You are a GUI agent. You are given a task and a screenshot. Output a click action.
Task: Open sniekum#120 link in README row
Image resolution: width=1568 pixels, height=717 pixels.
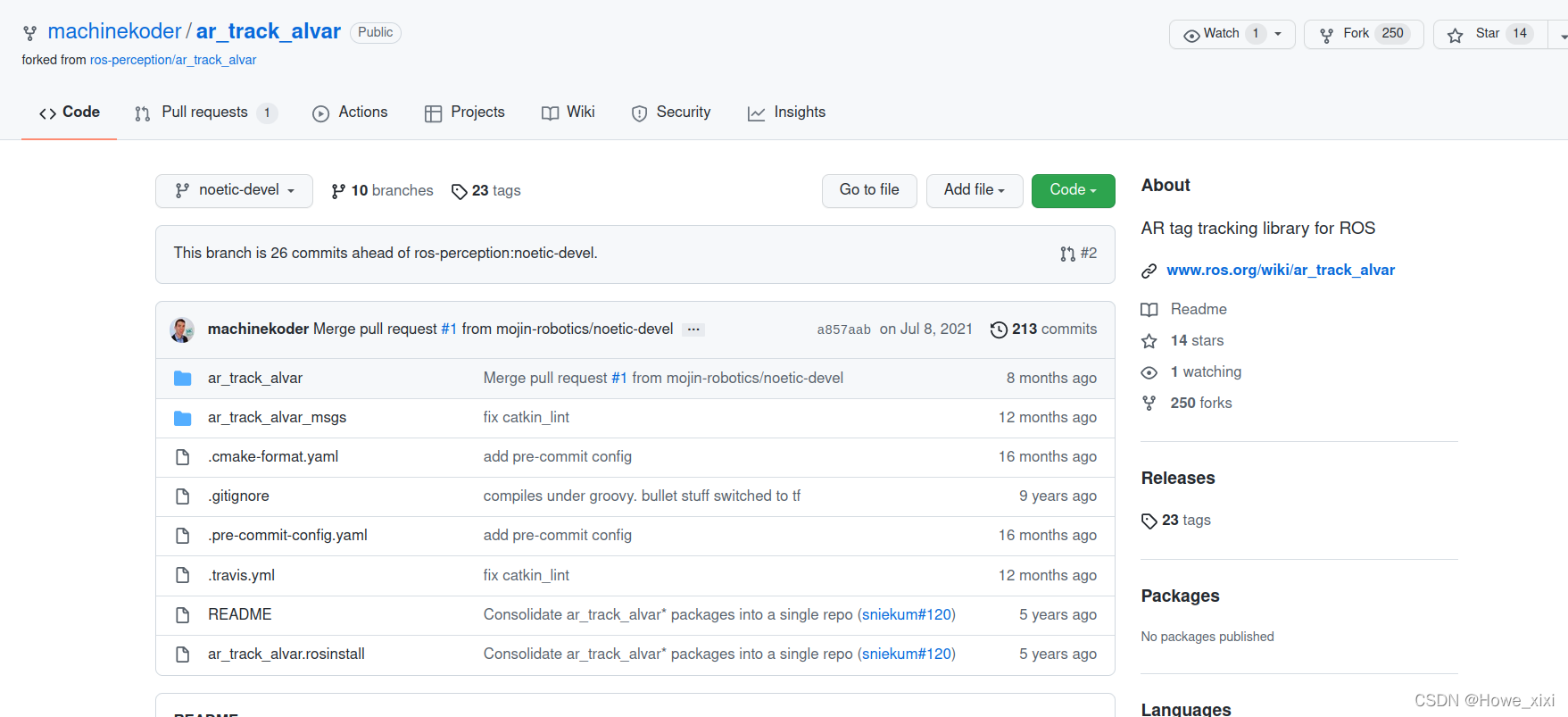[907, 615]
